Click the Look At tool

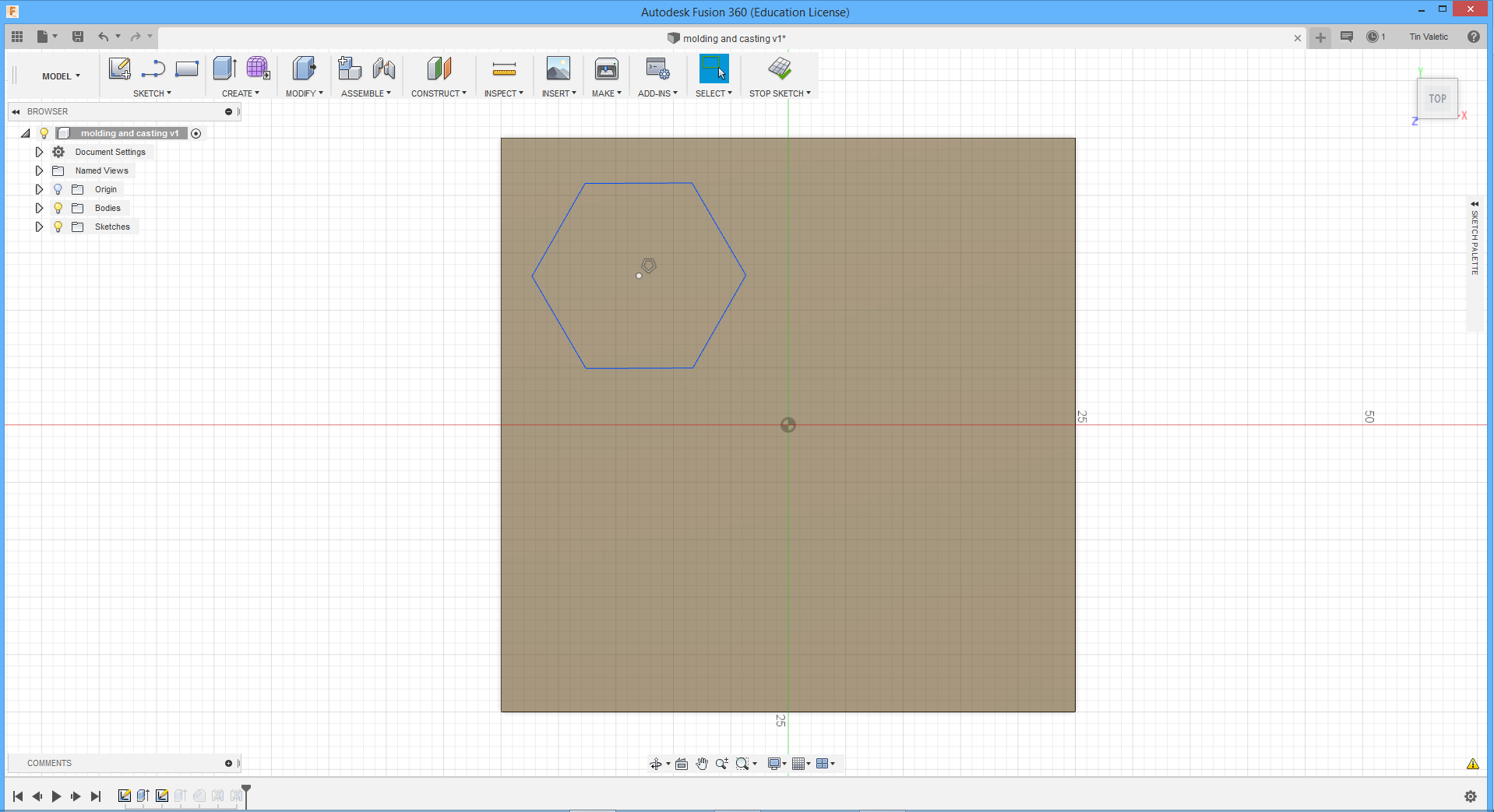682,764
